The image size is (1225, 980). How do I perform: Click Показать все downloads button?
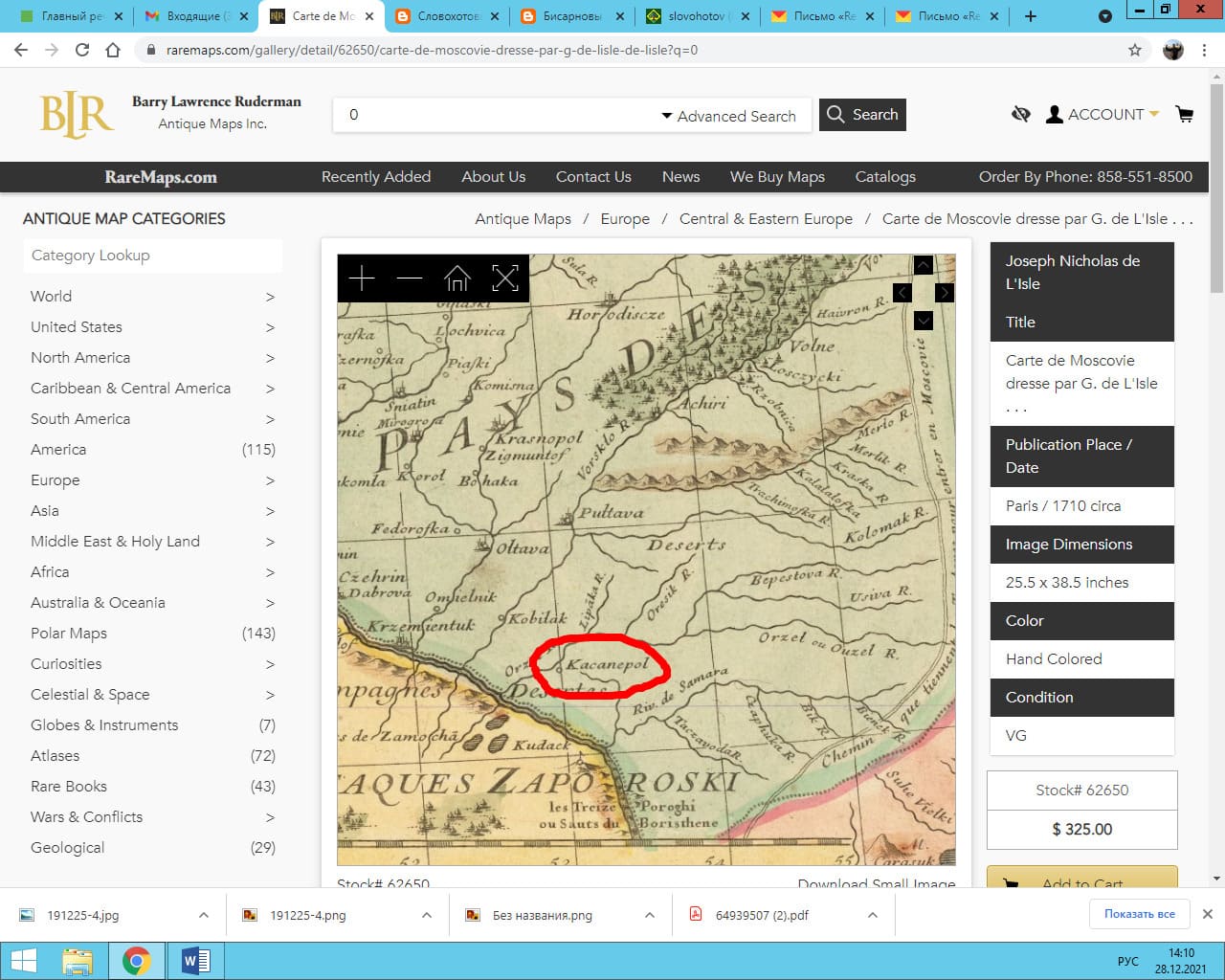coord(1139,914)
